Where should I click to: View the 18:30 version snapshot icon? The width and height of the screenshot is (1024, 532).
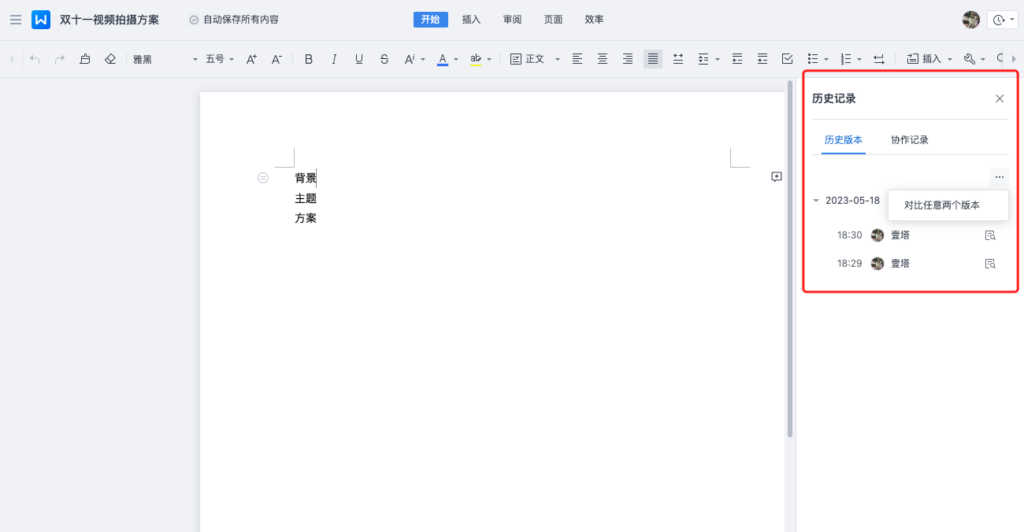(x=990, y=235)
